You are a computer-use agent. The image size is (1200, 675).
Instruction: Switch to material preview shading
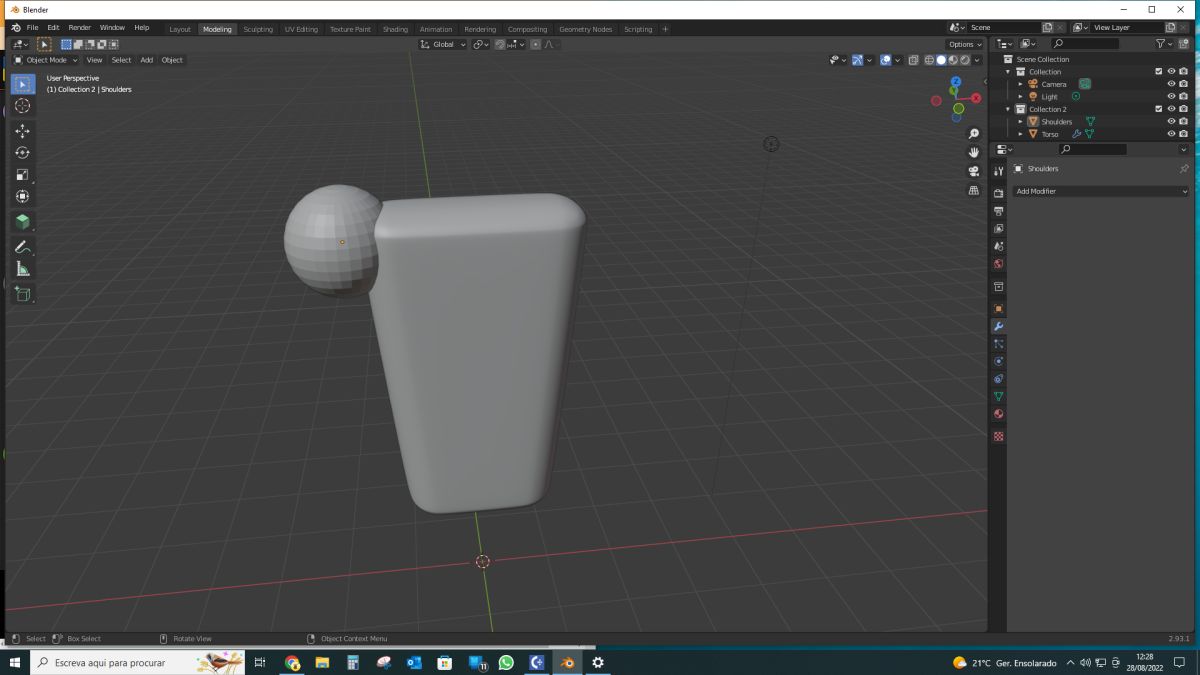coord(953,60)
